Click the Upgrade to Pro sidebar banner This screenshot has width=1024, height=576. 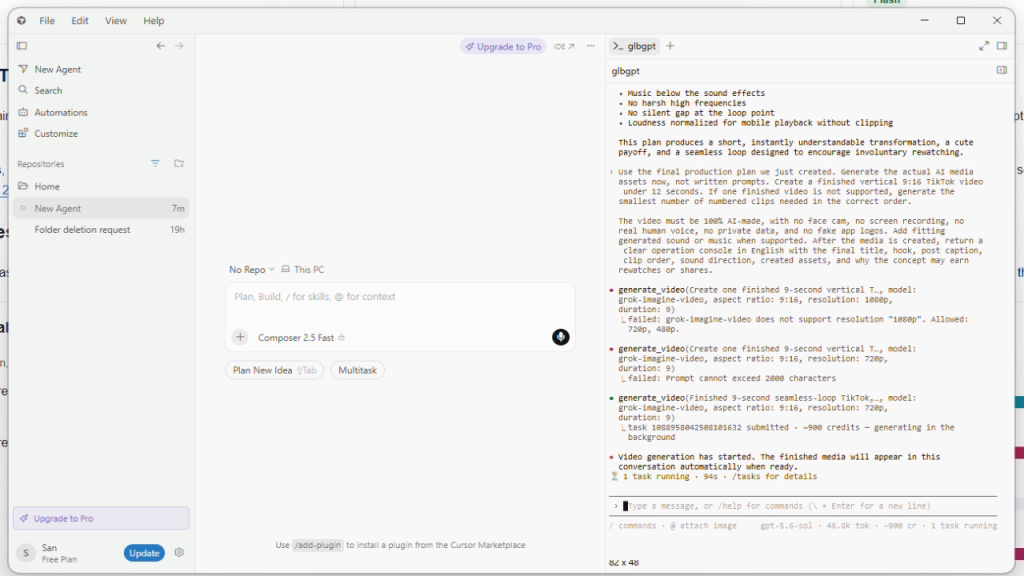(101, 518)
